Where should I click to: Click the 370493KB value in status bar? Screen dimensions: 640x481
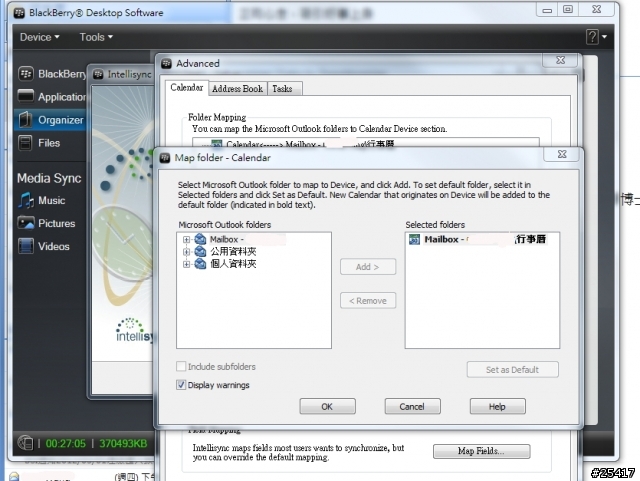click(x=123, y=443)
